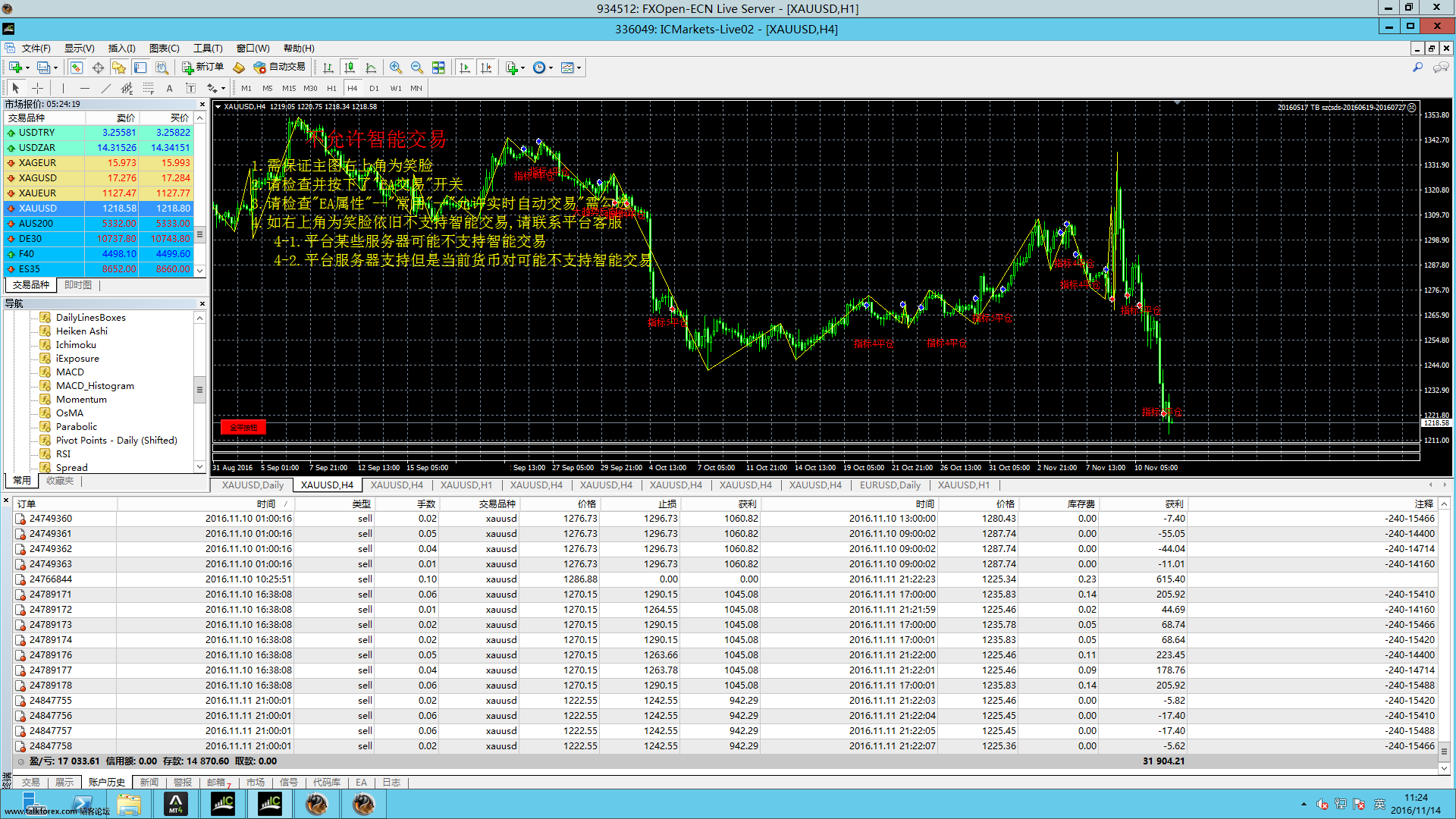Open the 文件(F) menu
Image resolution: width=1456 pixels, height=819 pixels.
[x=36, y=48]
